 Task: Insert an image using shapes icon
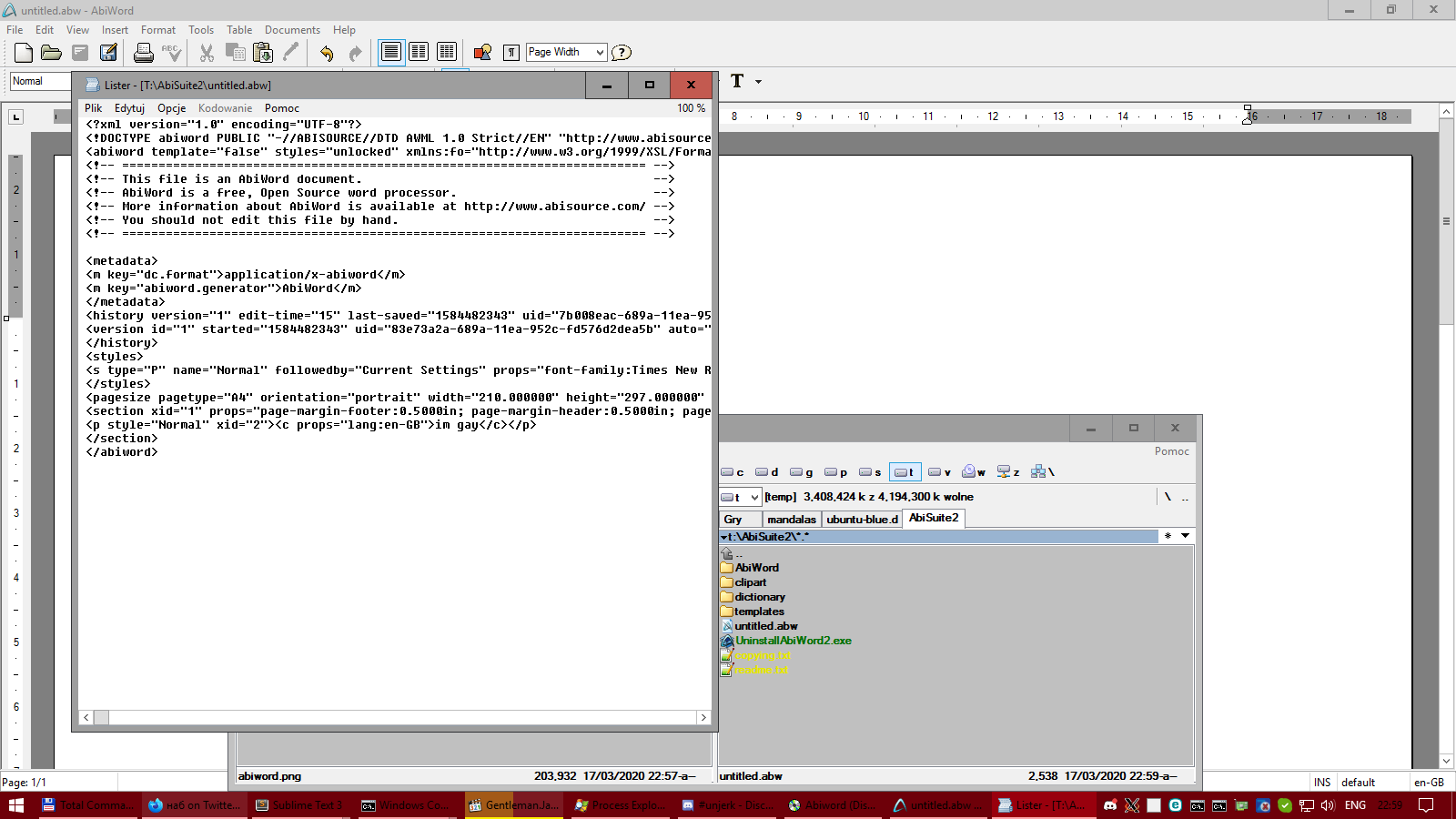[x=482, y=53]
